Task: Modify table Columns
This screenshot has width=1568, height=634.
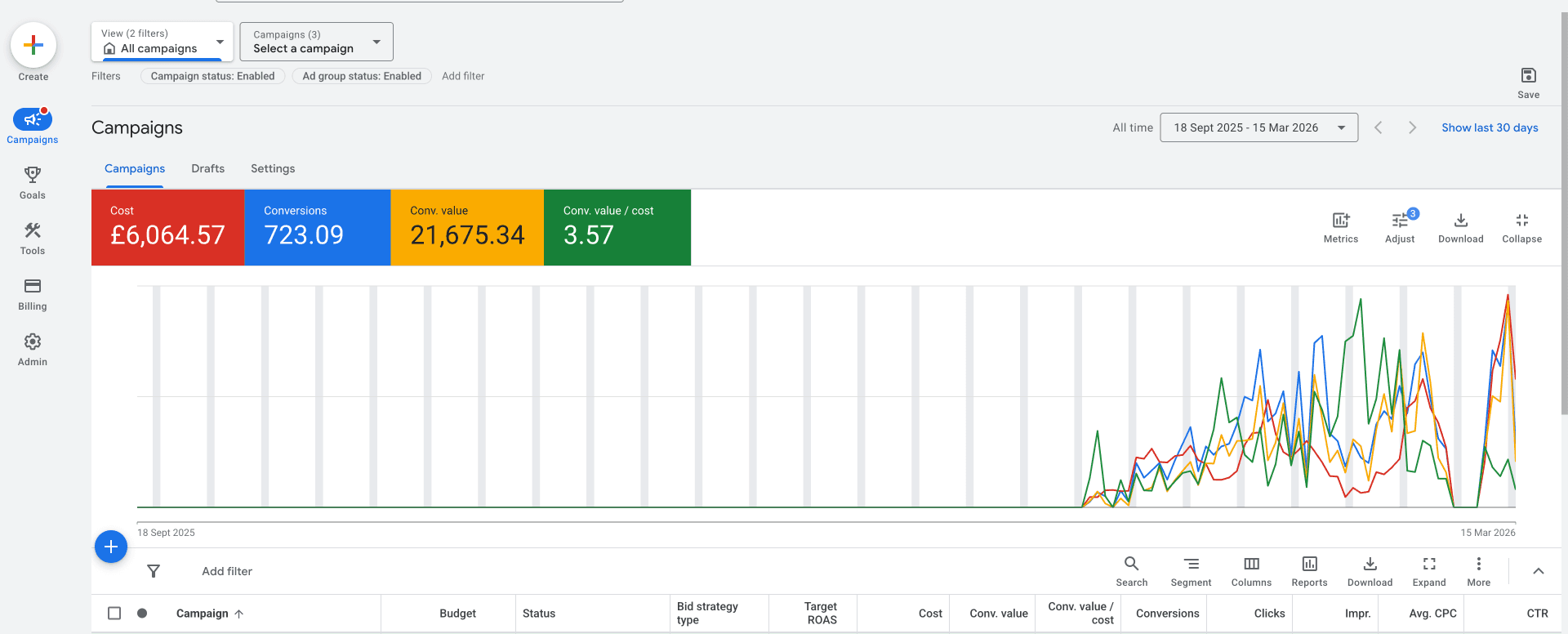Action: [x=1251, y=571]
